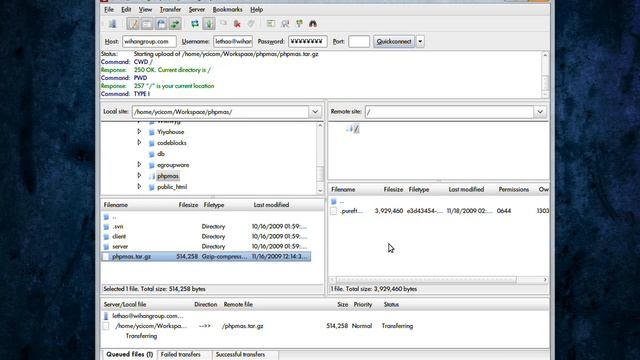Viewport: 640px width, 360px height.
Task: Cancel the current operation
Action: (223, 24)
